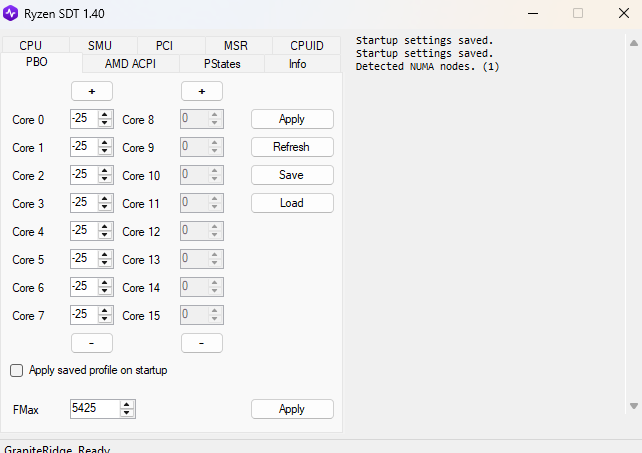
Task: Click the Core 5 offset value field
Action: 84,259
